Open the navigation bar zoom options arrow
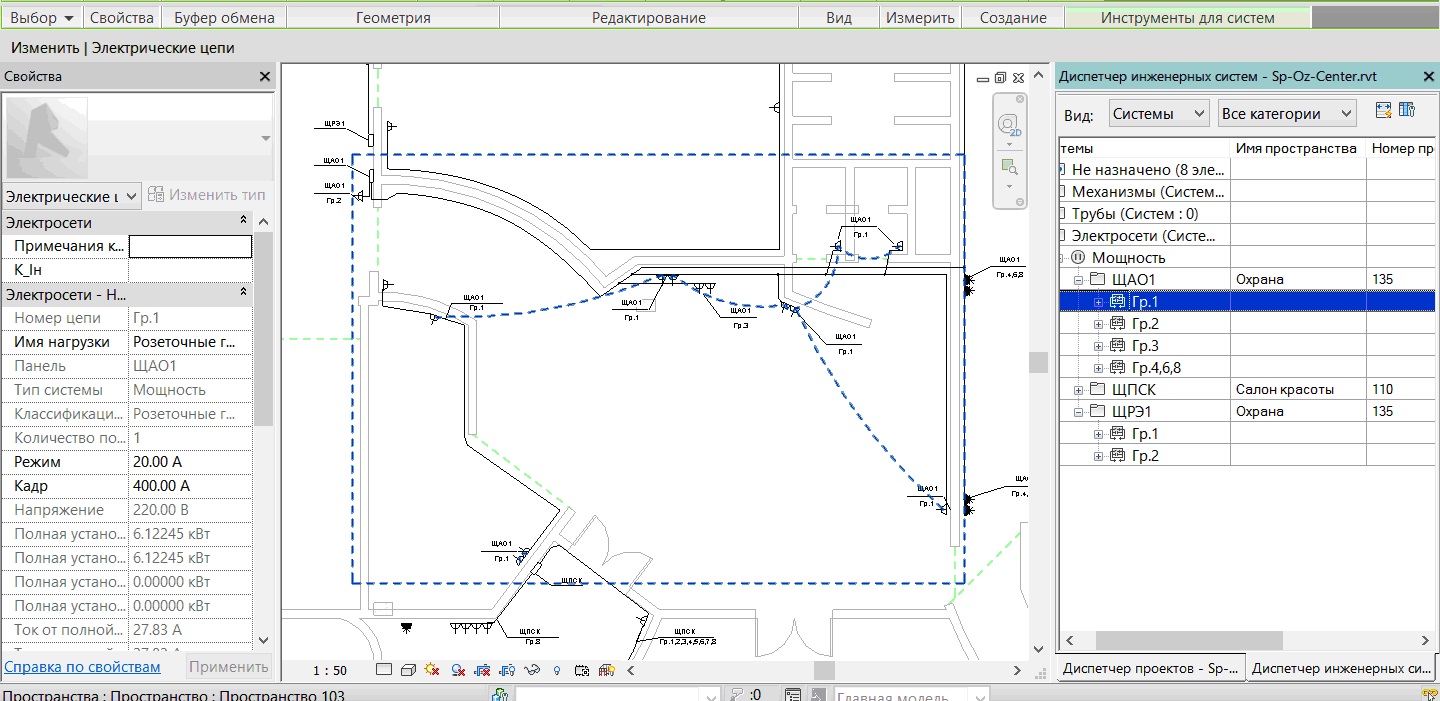Screen dimensions: 1440x701 click(1009, 187)
